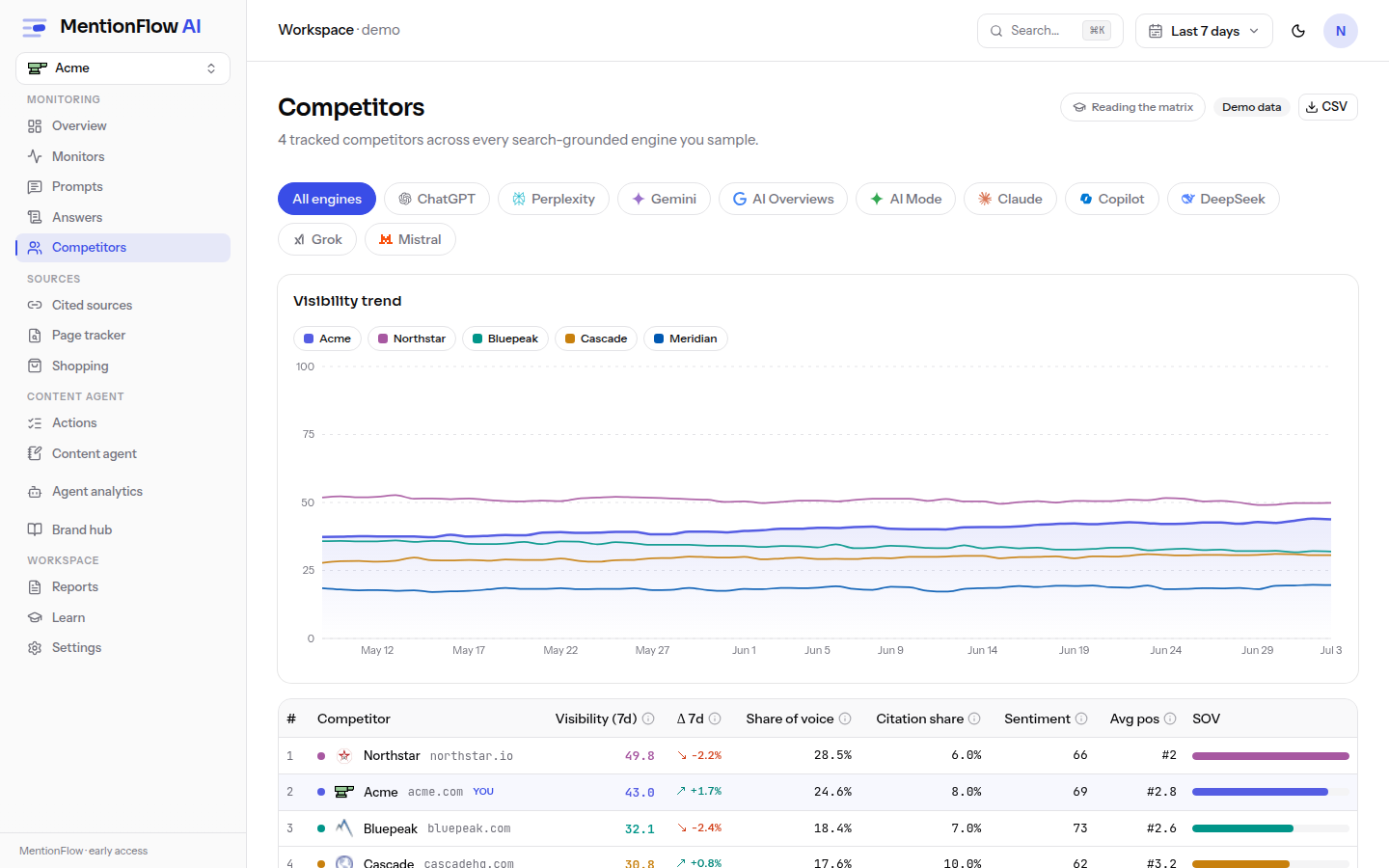Click Northstar visibility value 49.8
The width and height of the screenshot is (1389, 868).
point(640,756)
